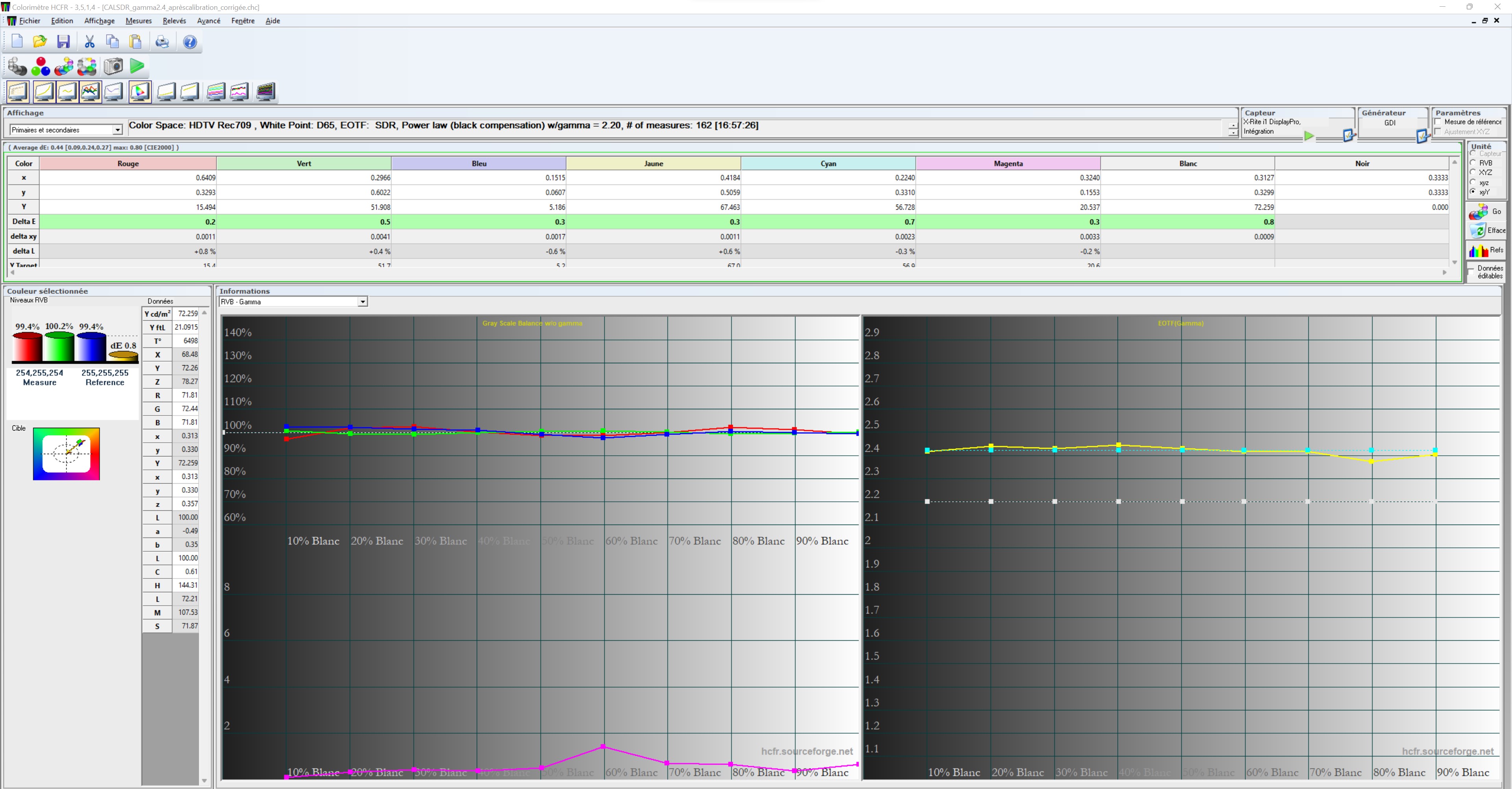The image size is (1512, 789).
Task: Click the Données list scroll down arrow
Action: click(x=204, y=780)
